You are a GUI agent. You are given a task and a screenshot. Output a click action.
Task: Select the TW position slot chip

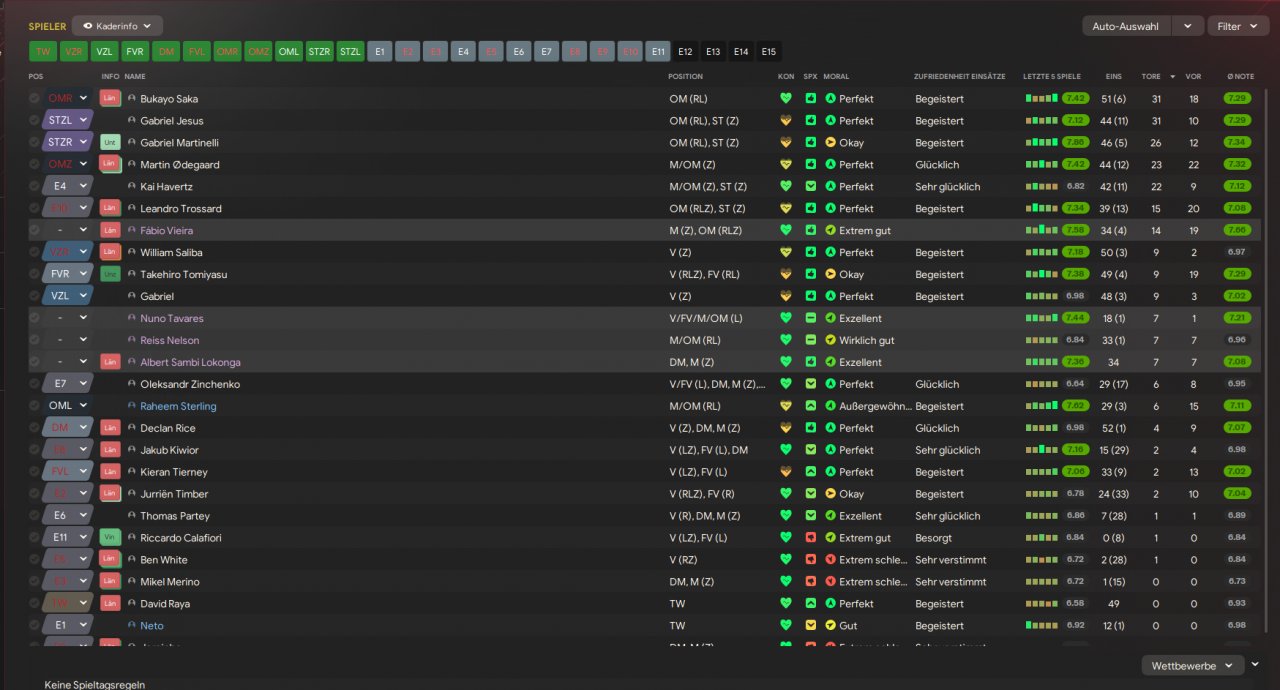coord(43,51)
